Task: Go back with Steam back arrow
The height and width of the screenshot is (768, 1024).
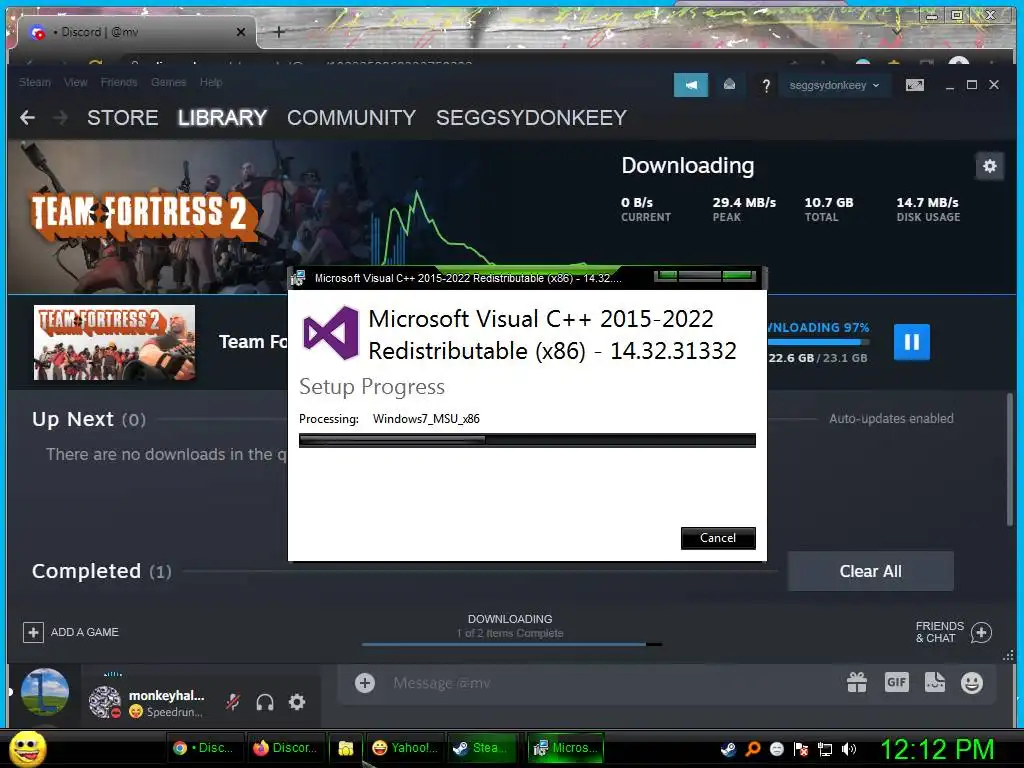Action: [x=27, y=118]
